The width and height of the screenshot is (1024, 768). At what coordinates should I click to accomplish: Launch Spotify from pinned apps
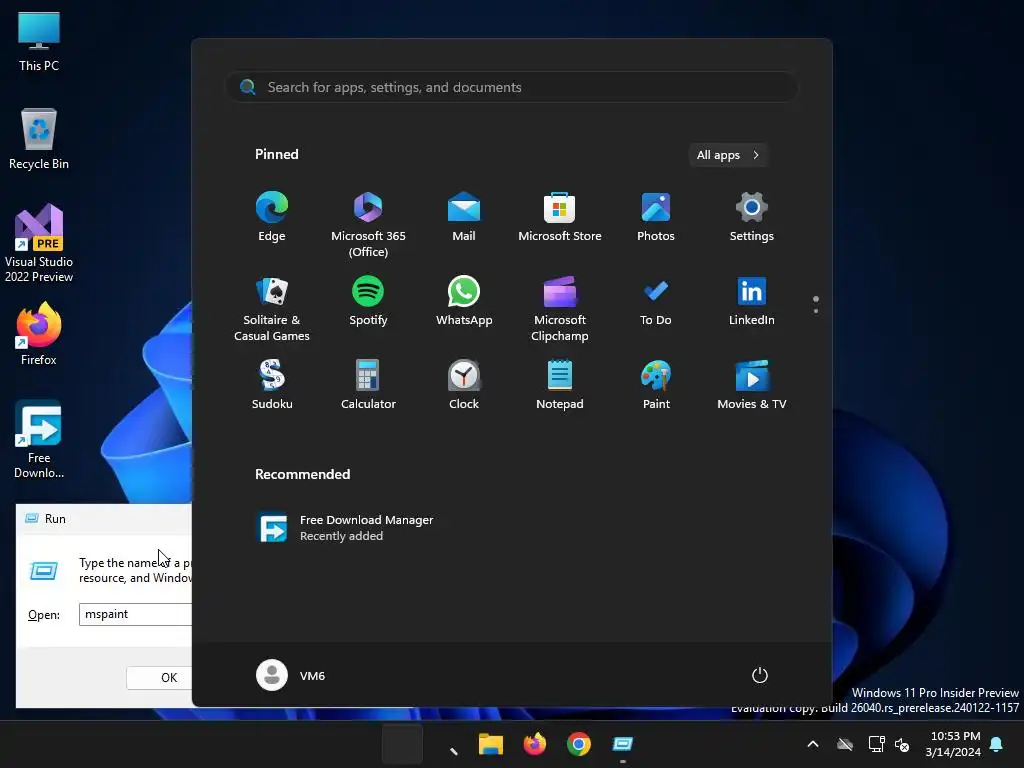(x=368, y=302)
